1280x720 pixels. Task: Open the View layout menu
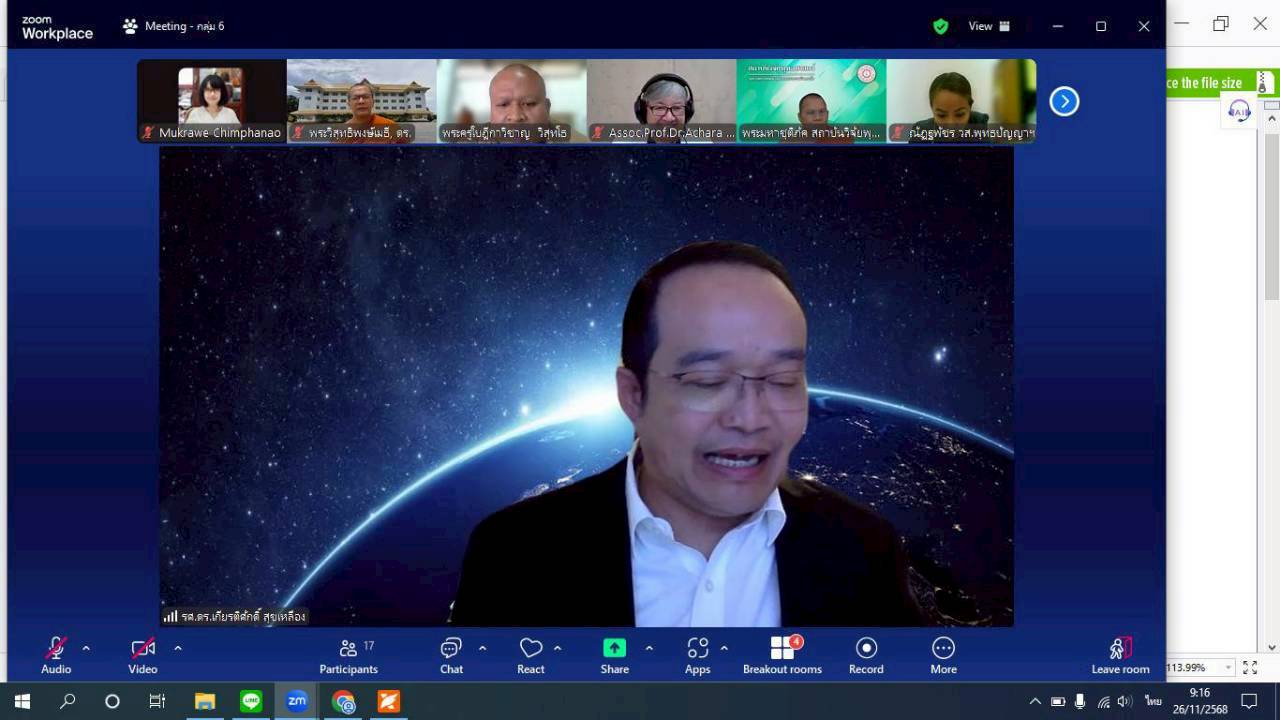[989, 27]
